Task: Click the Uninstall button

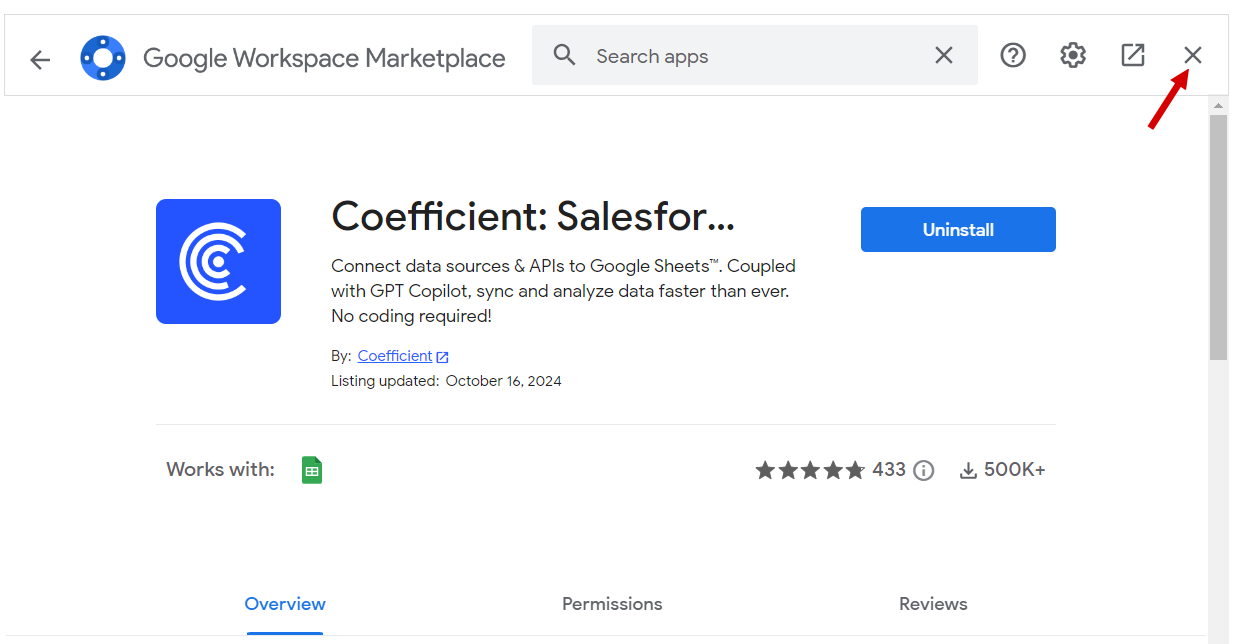Action: pyautogui.click(x=958, y=230)
